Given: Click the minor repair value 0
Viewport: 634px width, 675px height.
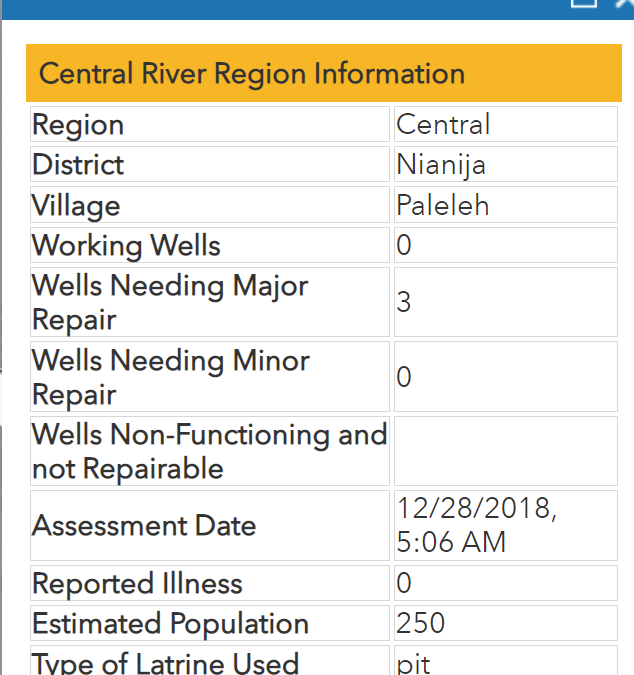Looking at the screenshot, I should coord(506,377).
